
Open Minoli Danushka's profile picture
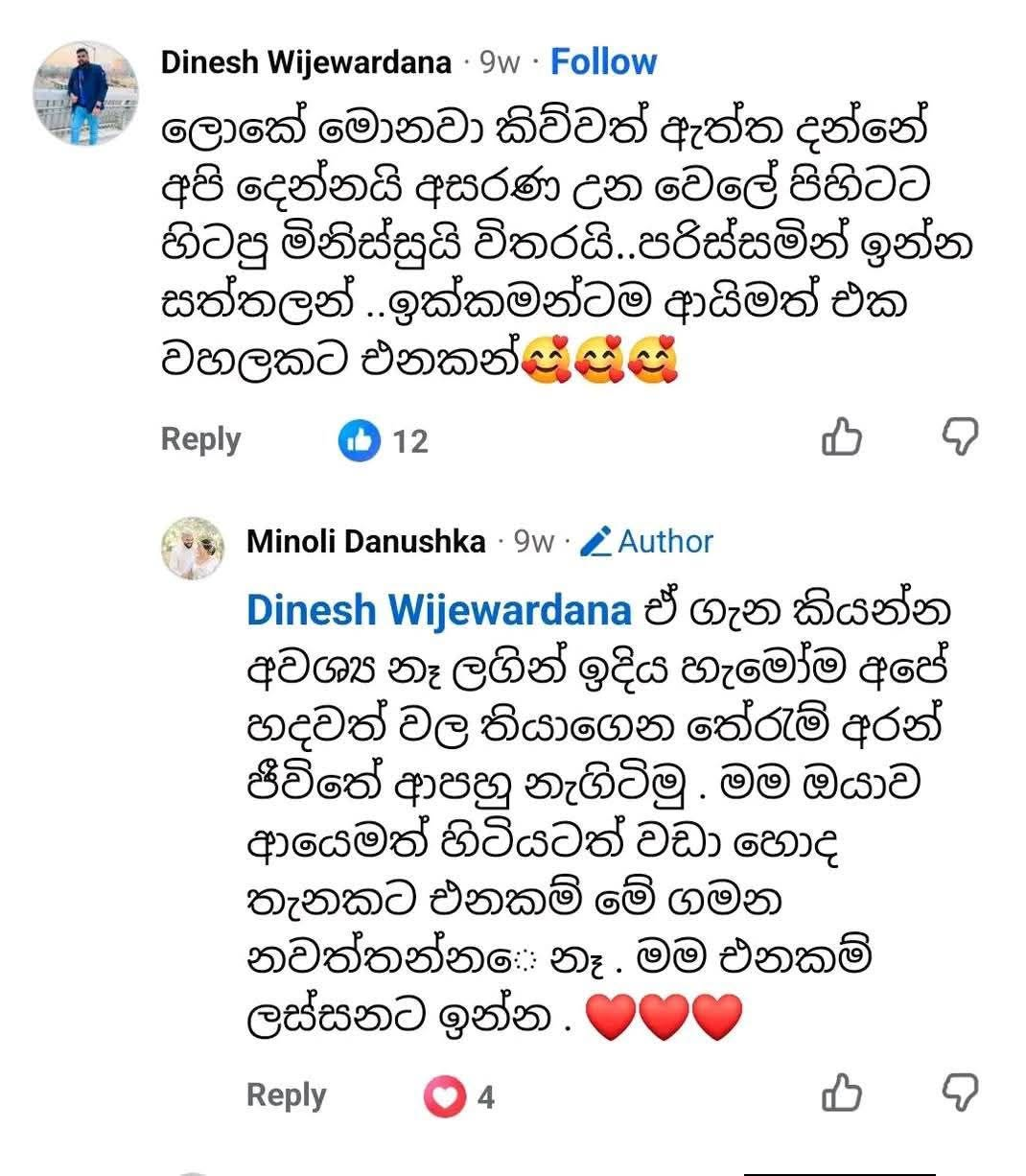[x=192, y=548]
